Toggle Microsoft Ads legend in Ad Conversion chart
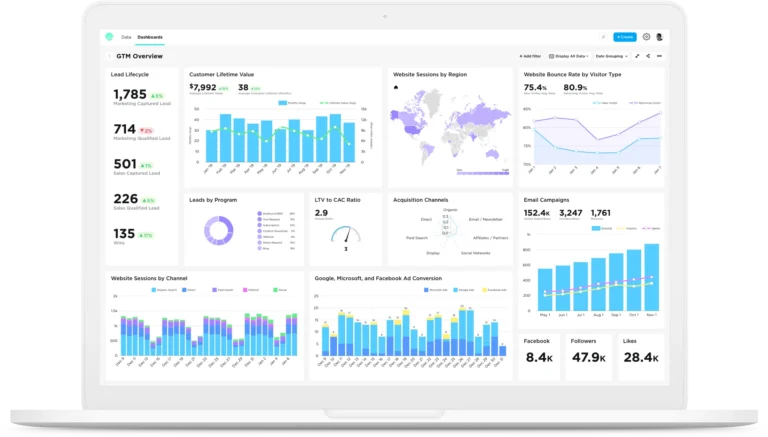 click(x=435, y=290)
